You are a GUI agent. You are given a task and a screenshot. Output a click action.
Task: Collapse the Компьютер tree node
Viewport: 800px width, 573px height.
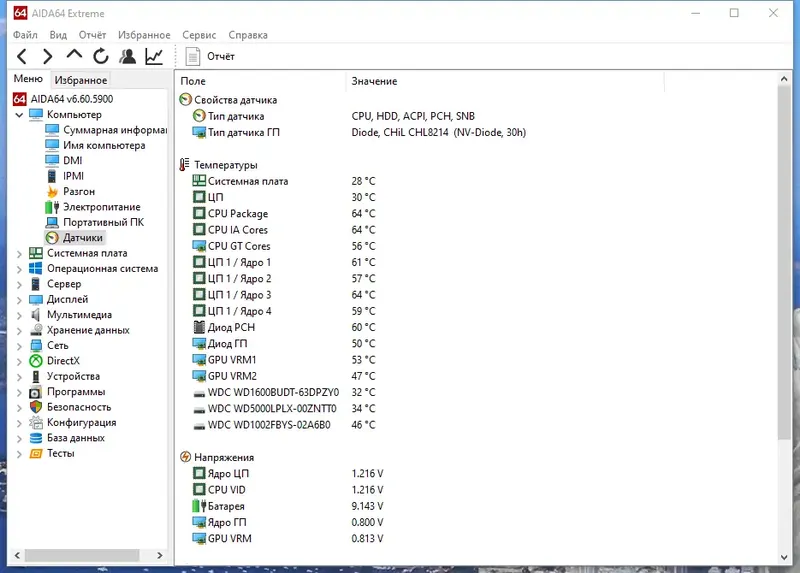[x=19, y=115]
